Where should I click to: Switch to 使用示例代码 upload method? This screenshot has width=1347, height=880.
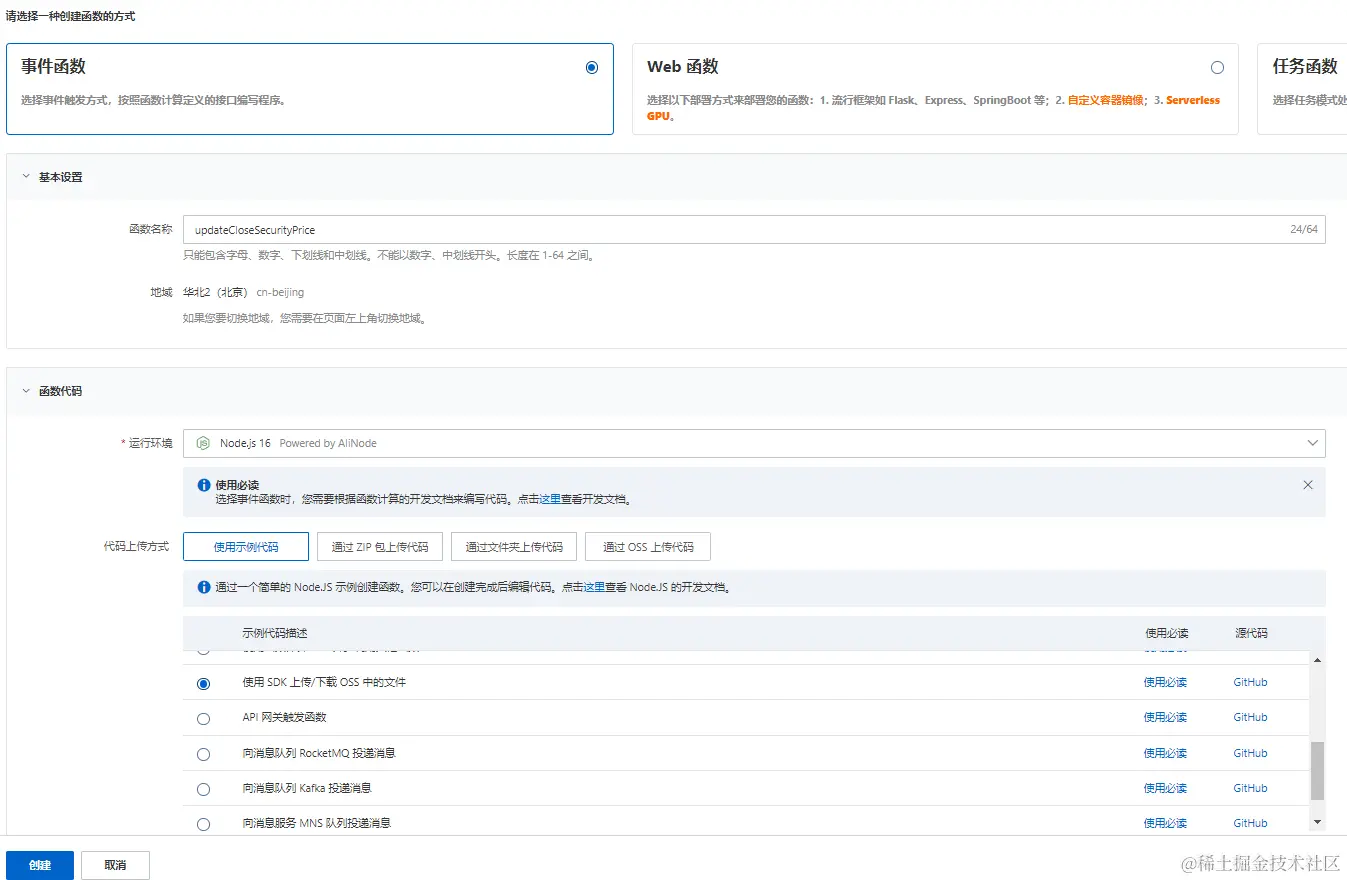(x=246, y=547)
